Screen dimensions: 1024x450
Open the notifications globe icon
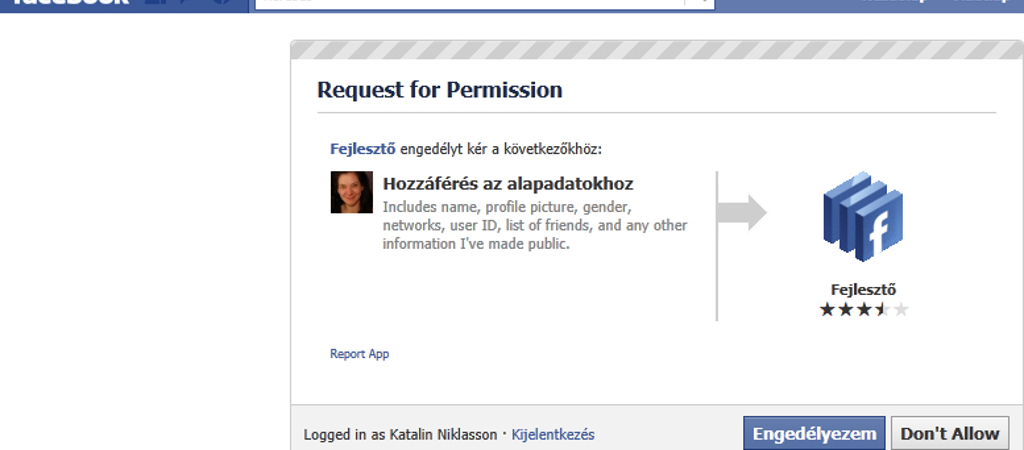pos(221,2)
